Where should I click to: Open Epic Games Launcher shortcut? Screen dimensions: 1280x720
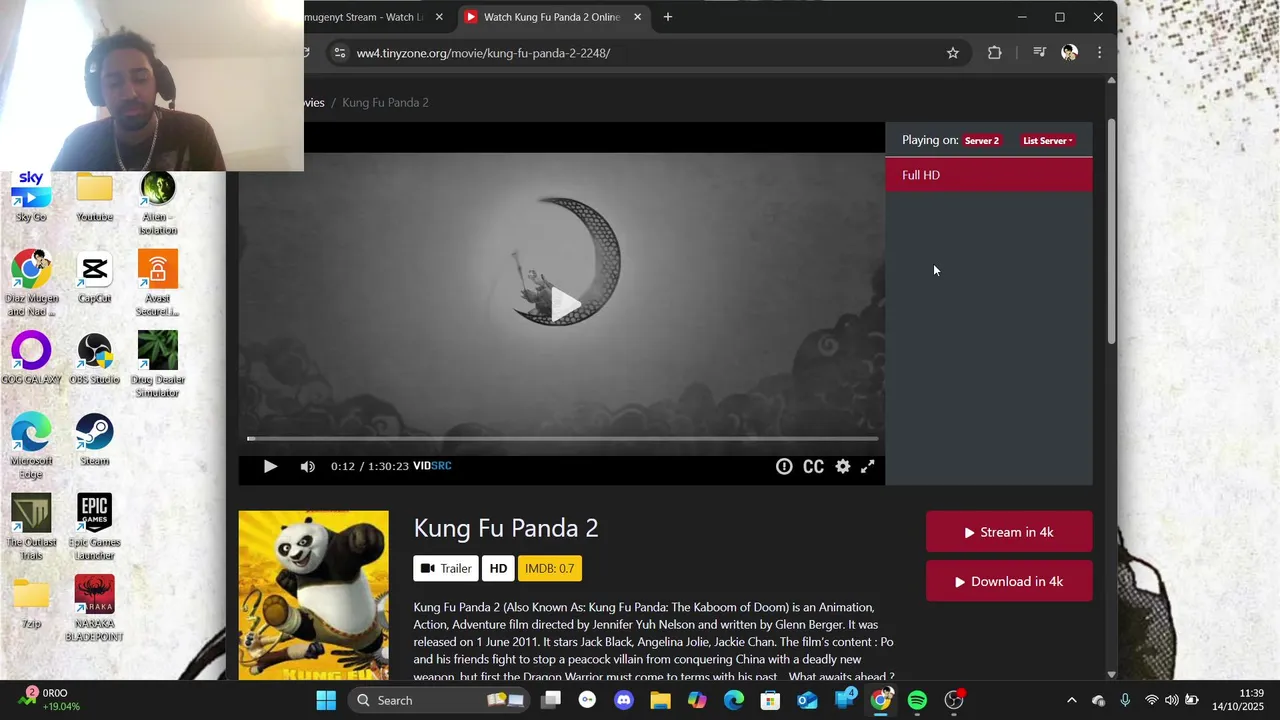[94, 527]
